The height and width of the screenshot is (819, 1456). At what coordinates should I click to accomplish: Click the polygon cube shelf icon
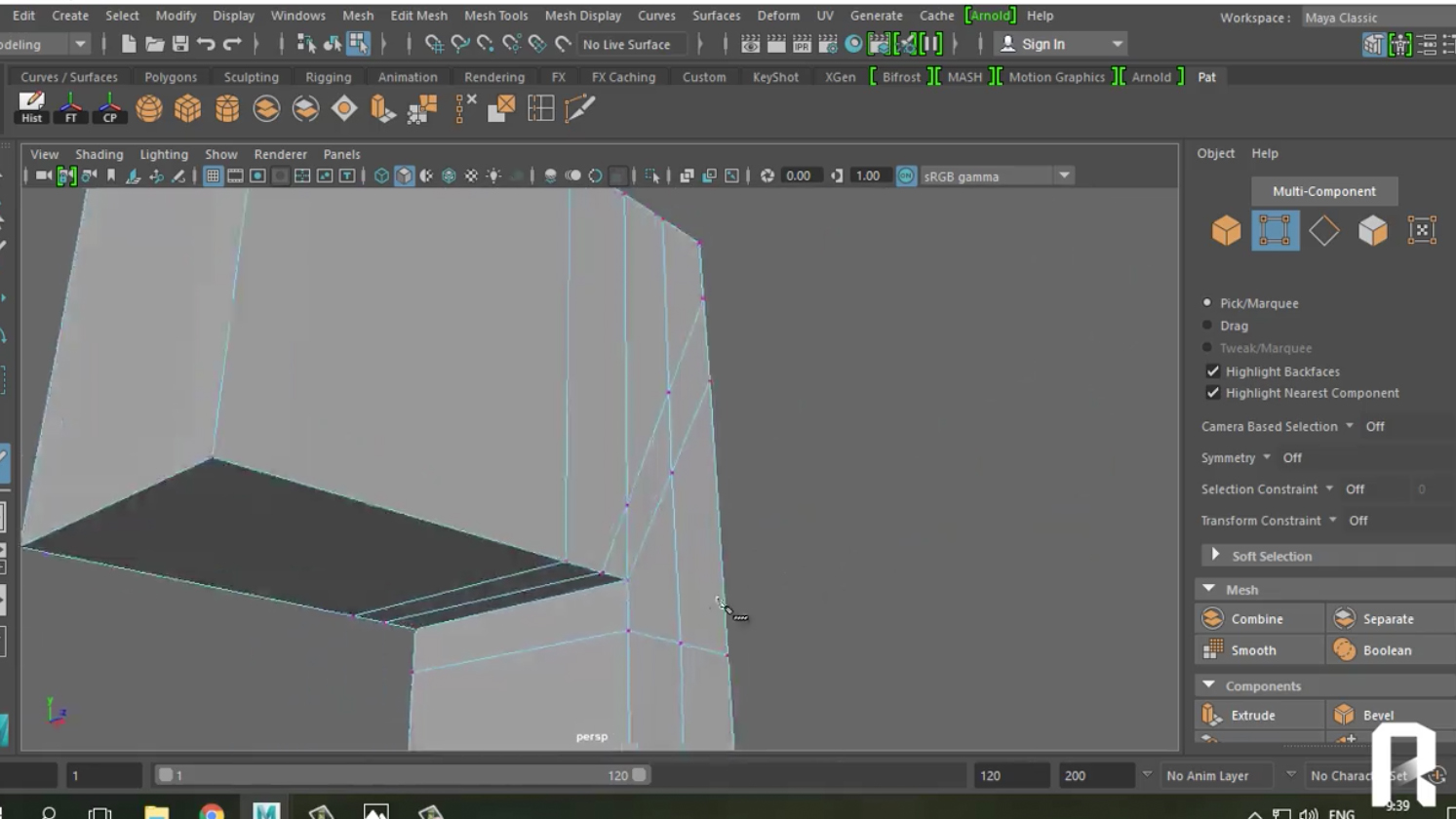[187, 108]
